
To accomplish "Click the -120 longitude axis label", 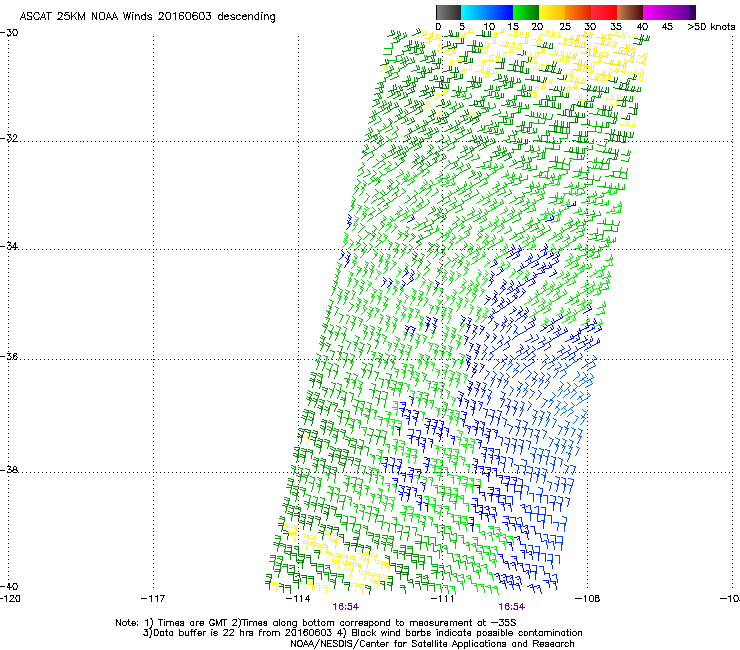I will [x=10, y=599].
